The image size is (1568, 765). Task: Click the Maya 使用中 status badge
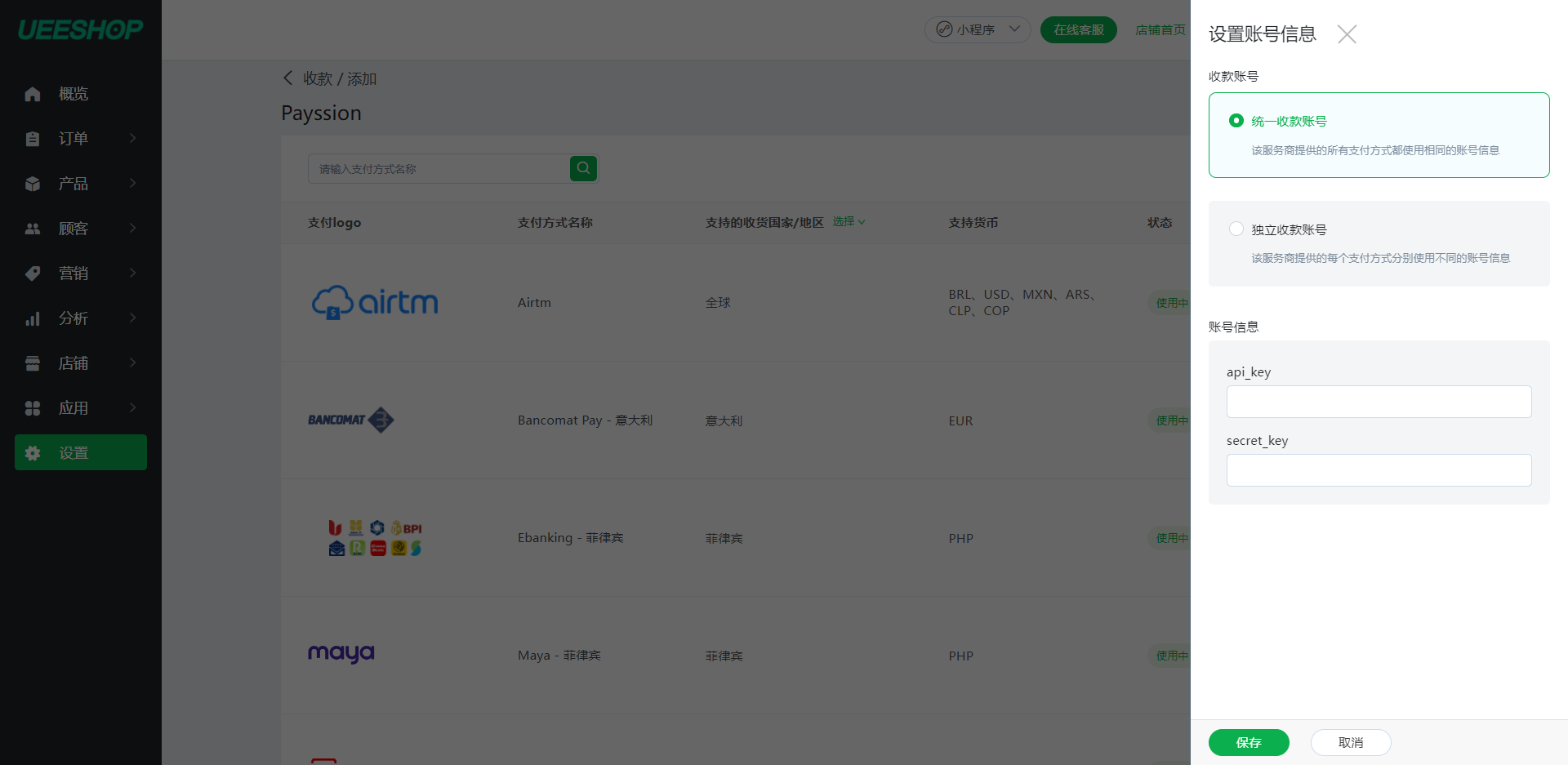1170,656
